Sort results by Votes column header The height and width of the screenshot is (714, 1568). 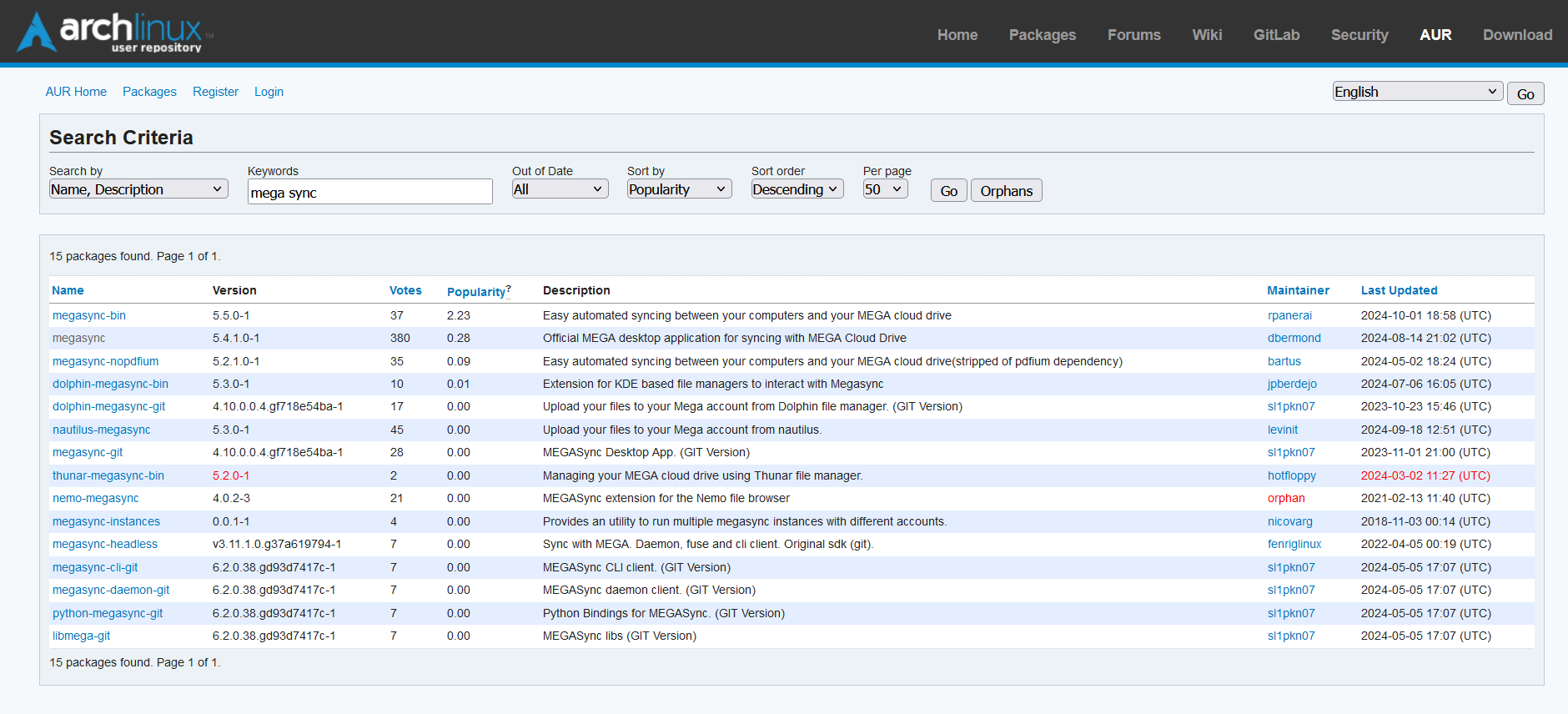pyautogui.click(x=405, y=290)
